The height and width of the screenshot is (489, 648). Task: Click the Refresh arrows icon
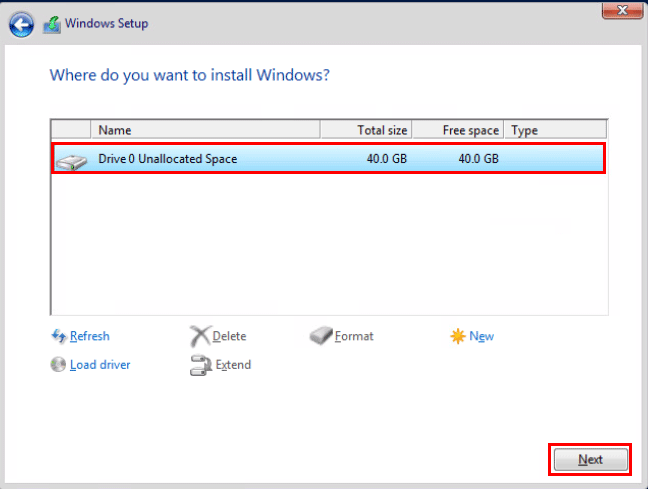59,336
